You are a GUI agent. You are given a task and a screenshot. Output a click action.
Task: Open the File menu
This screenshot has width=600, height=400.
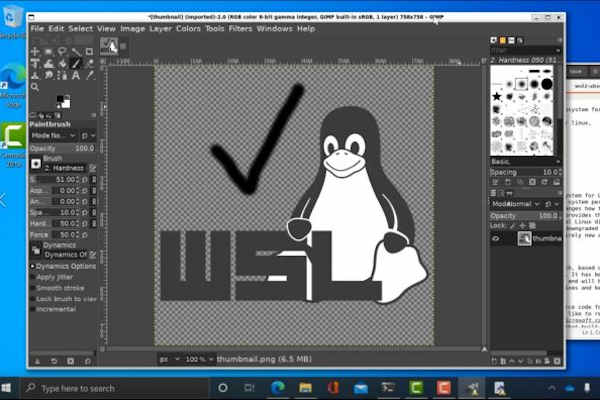pos(37,29)
